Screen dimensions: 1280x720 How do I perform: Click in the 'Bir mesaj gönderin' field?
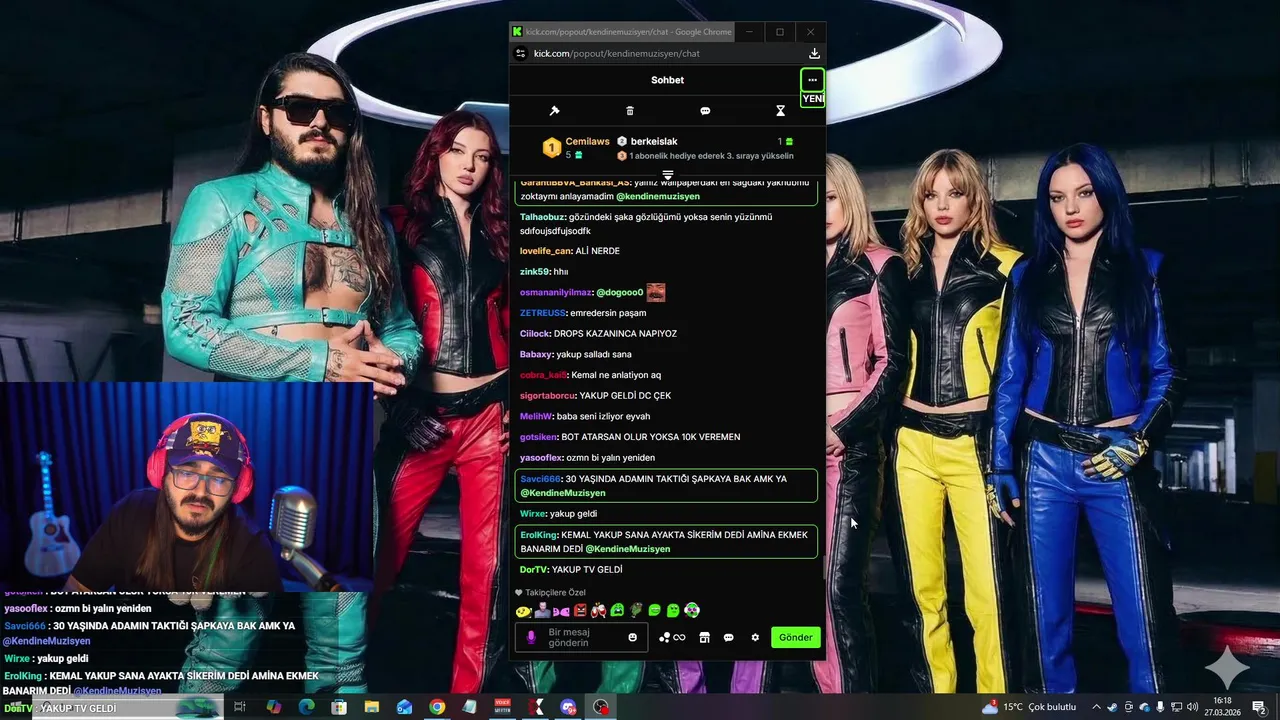click(x=582, y=637)
